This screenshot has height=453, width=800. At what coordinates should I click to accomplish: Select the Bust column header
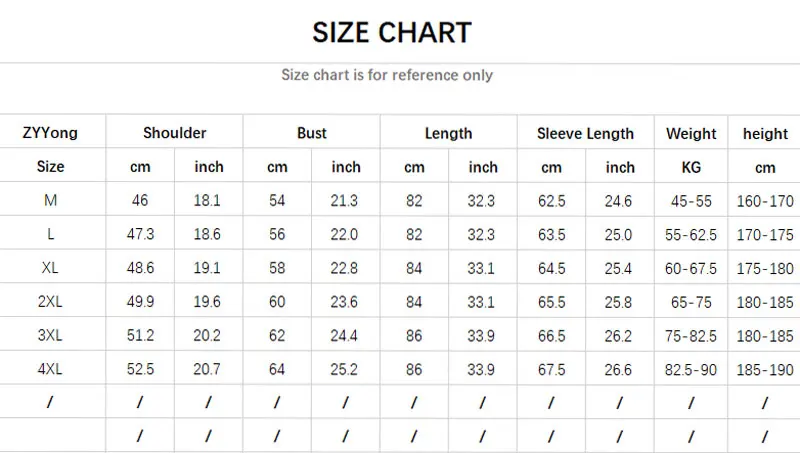point(312,133)
